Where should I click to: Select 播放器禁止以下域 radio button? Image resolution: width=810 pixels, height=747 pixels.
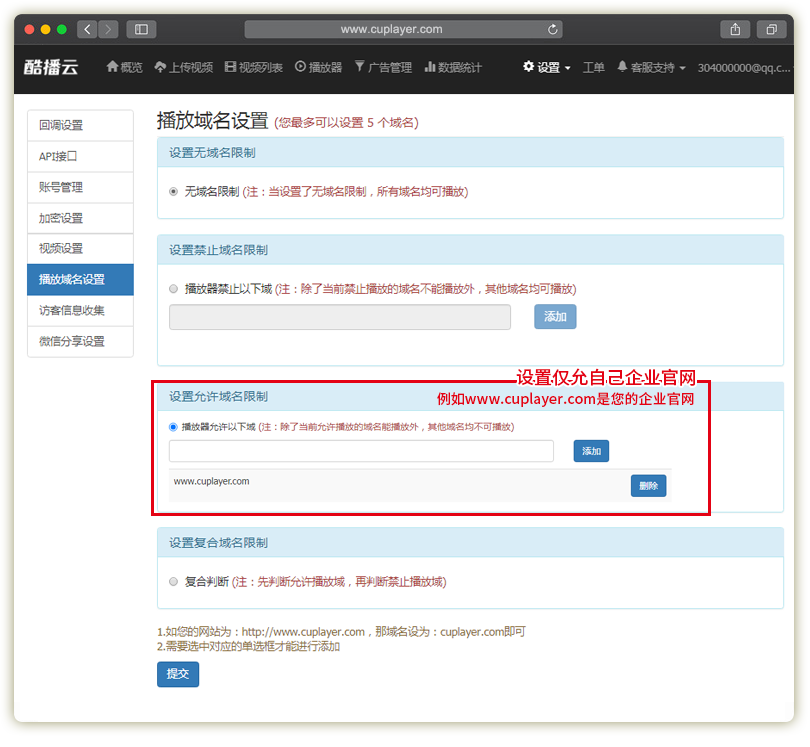coord(174,289)
